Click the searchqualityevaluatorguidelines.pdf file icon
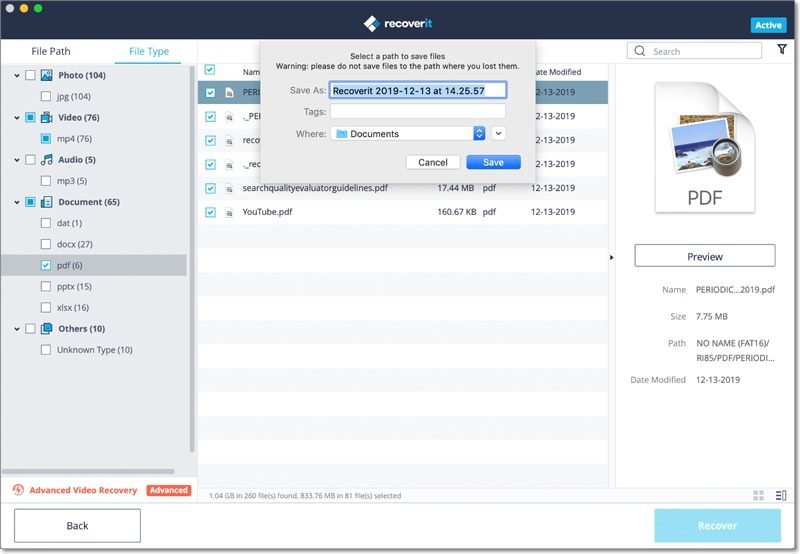The image size is (800, 554). (x=229, y=188)
